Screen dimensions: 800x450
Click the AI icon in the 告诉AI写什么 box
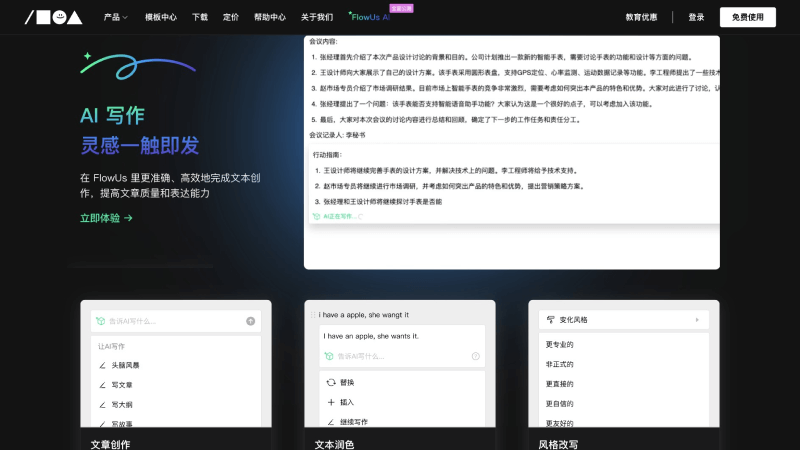(x=100, y=321)
